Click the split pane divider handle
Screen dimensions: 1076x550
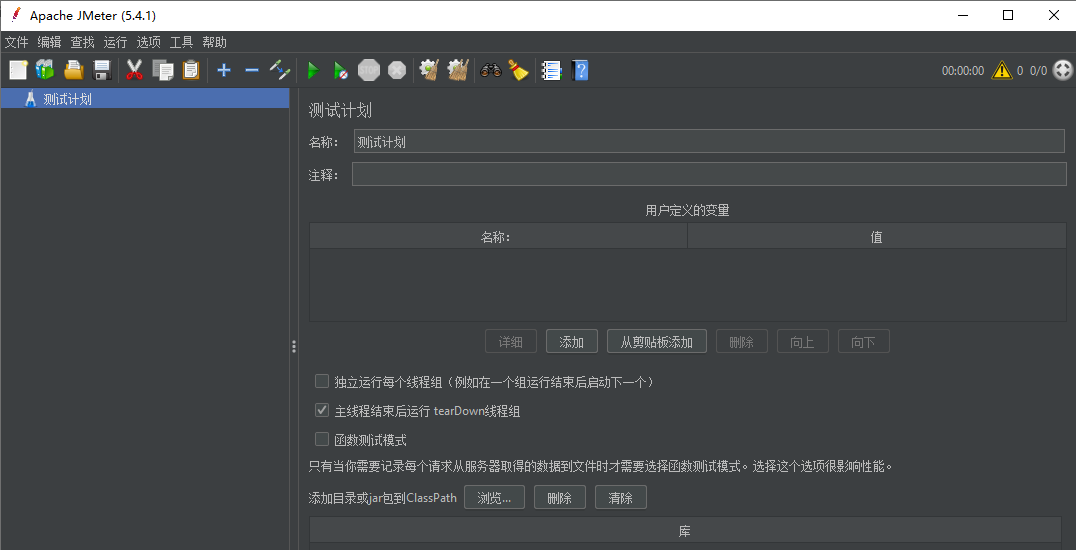click(294, 347)
